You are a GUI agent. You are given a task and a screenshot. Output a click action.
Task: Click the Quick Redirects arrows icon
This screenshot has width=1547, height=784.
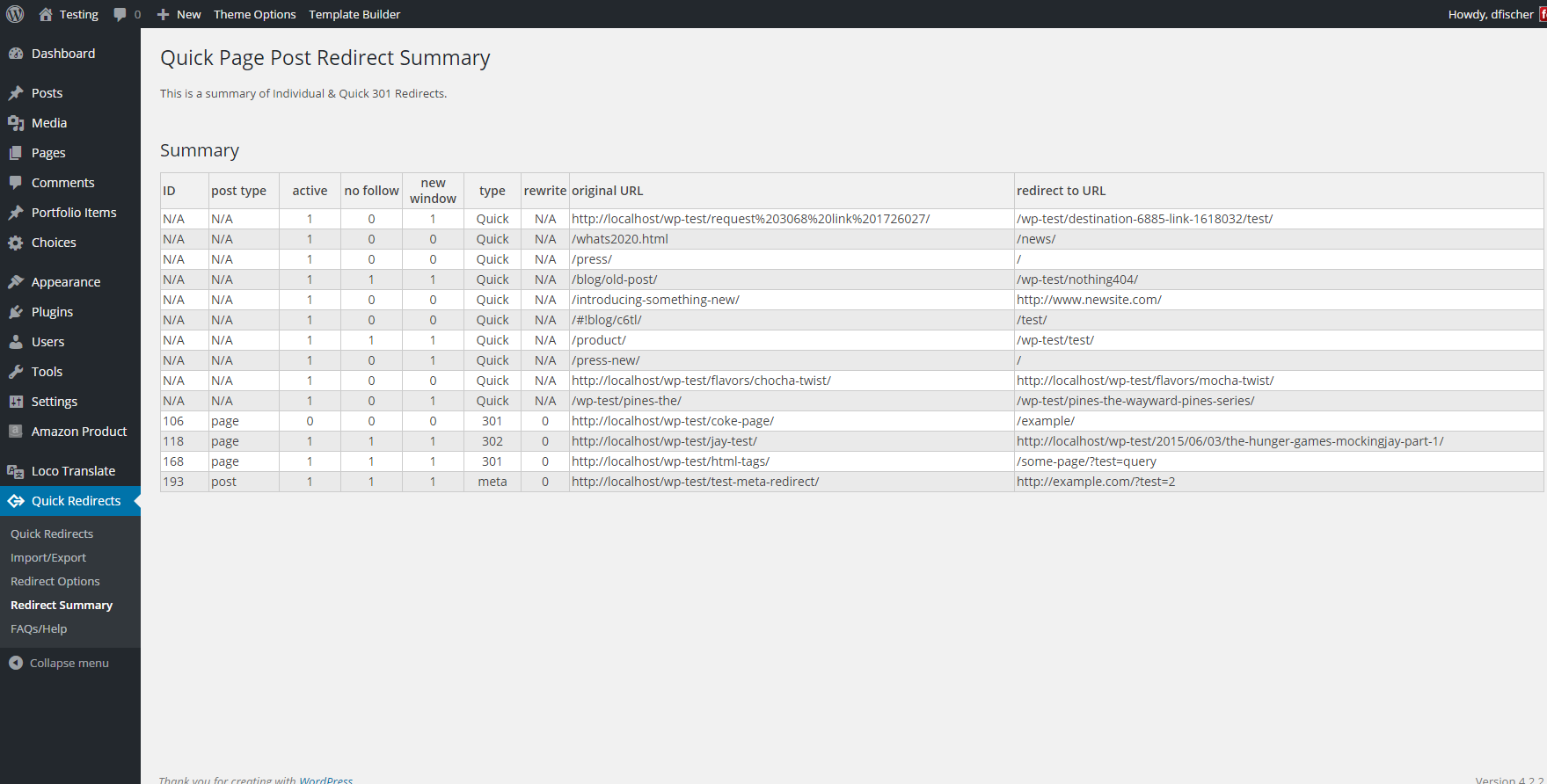click(16, 501)
